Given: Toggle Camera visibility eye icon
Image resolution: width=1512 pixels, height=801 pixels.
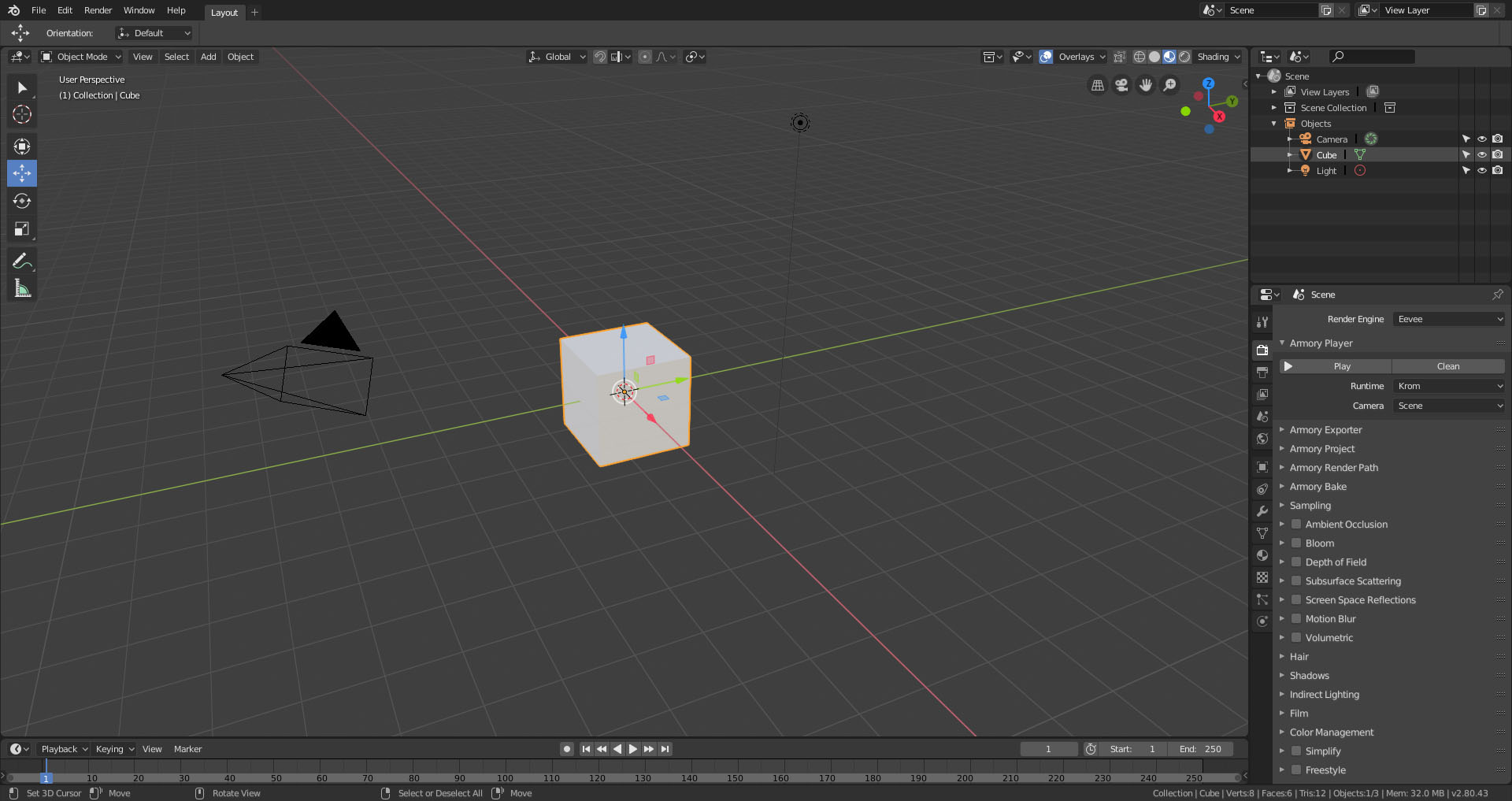Looking at the screenshot, I should pos(1481,139).
